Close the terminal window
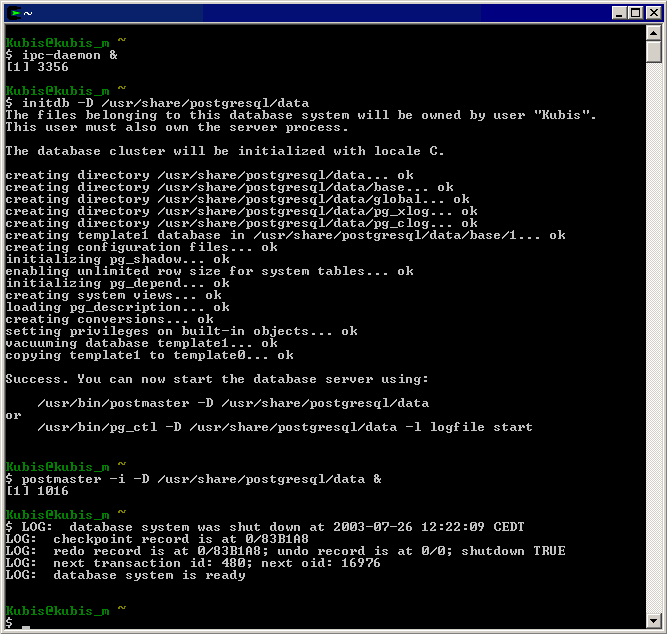The height and width of the screenshot is (634, 667). pyautogui.click(x=653, y=13)
